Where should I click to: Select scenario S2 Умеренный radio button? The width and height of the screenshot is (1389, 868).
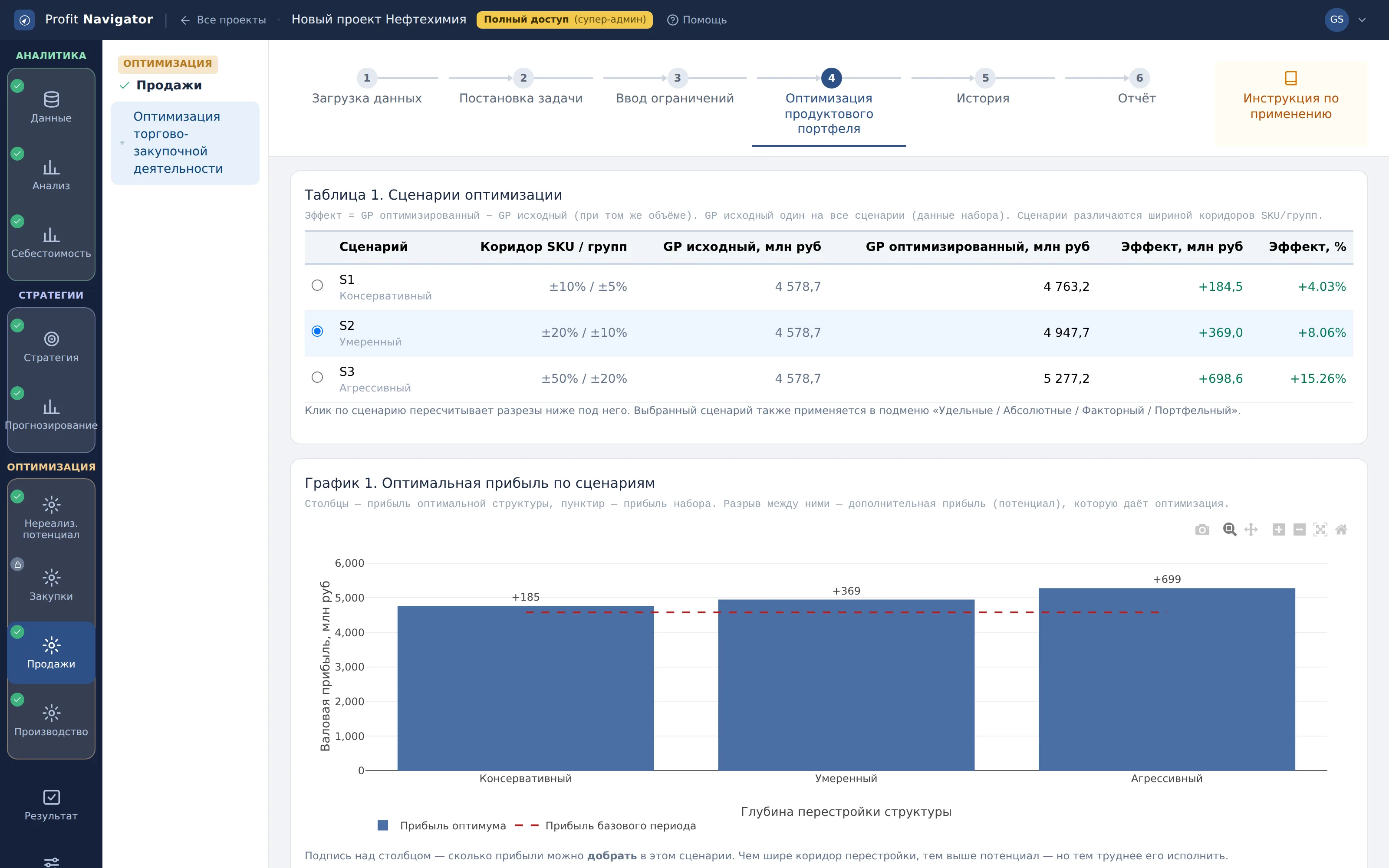click(317, 331)
